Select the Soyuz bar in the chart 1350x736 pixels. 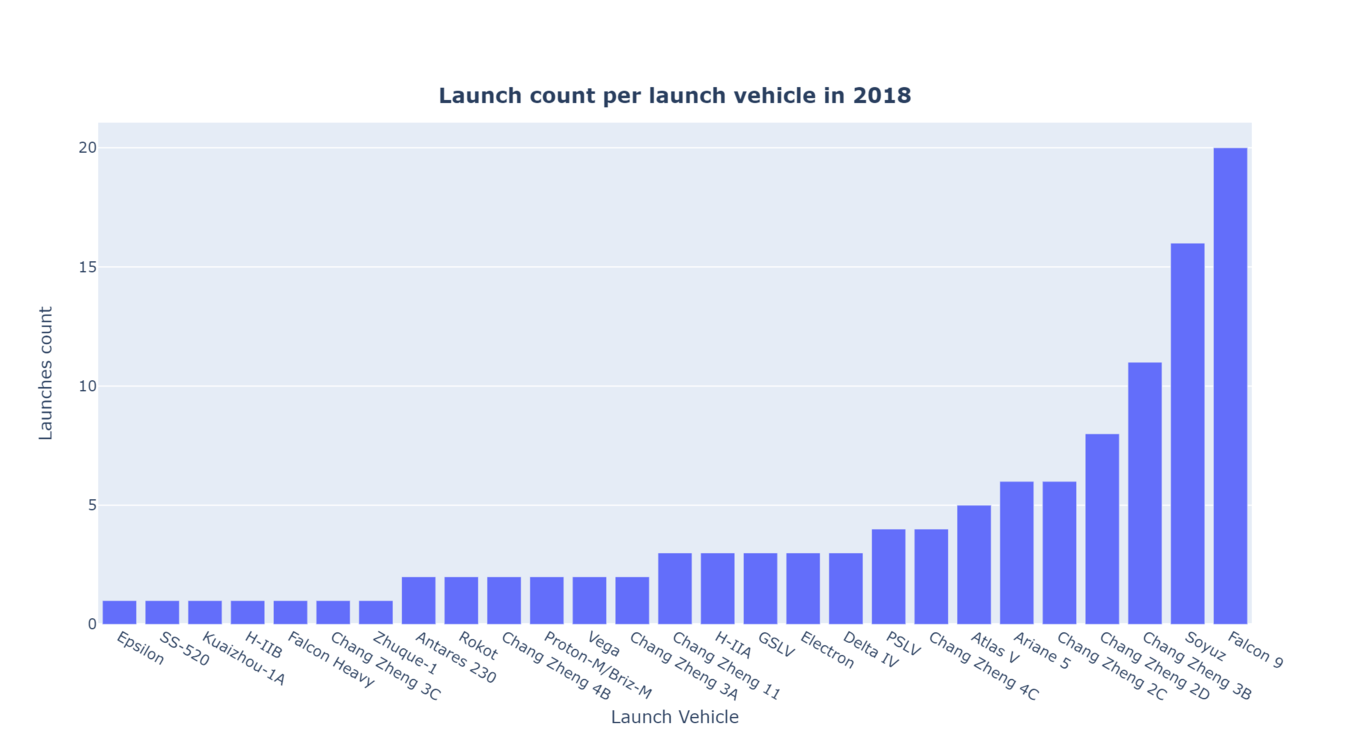pos(1187,434)
